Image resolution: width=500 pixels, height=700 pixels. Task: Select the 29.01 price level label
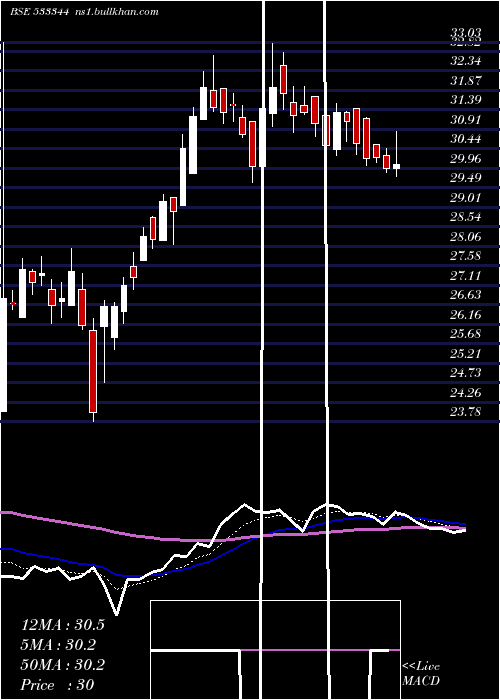coord(466,198)
